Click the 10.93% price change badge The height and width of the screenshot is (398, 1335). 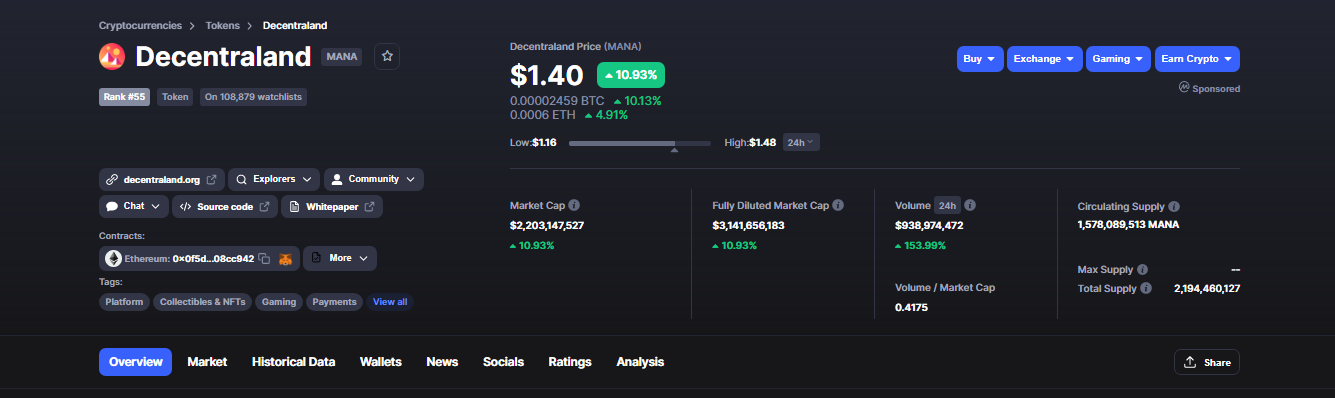tap(631, 75)
